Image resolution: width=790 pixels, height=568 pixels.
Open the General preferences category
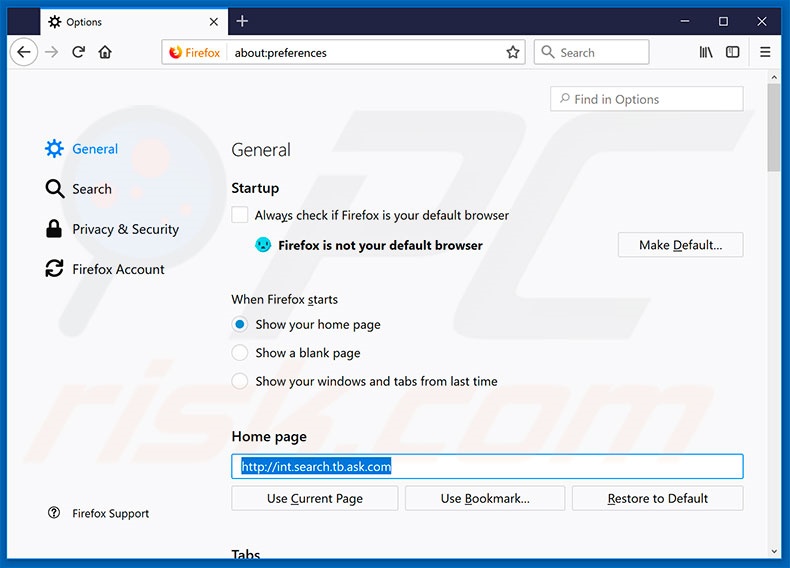pos(82,149)
